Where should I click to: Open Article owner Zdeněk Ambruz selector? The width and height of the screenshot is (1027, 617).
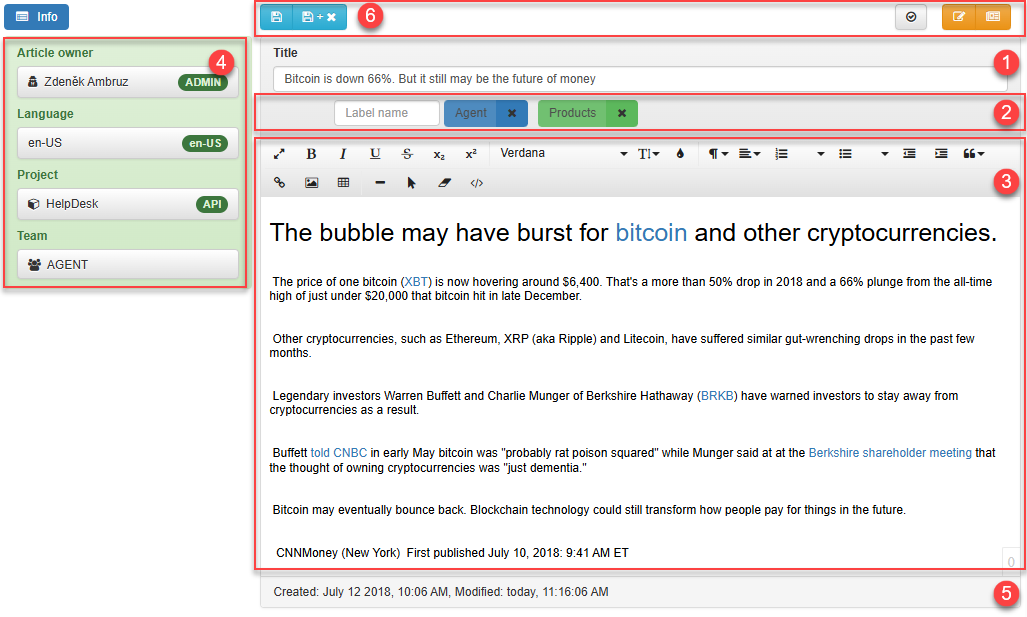[x=128, y=82]
